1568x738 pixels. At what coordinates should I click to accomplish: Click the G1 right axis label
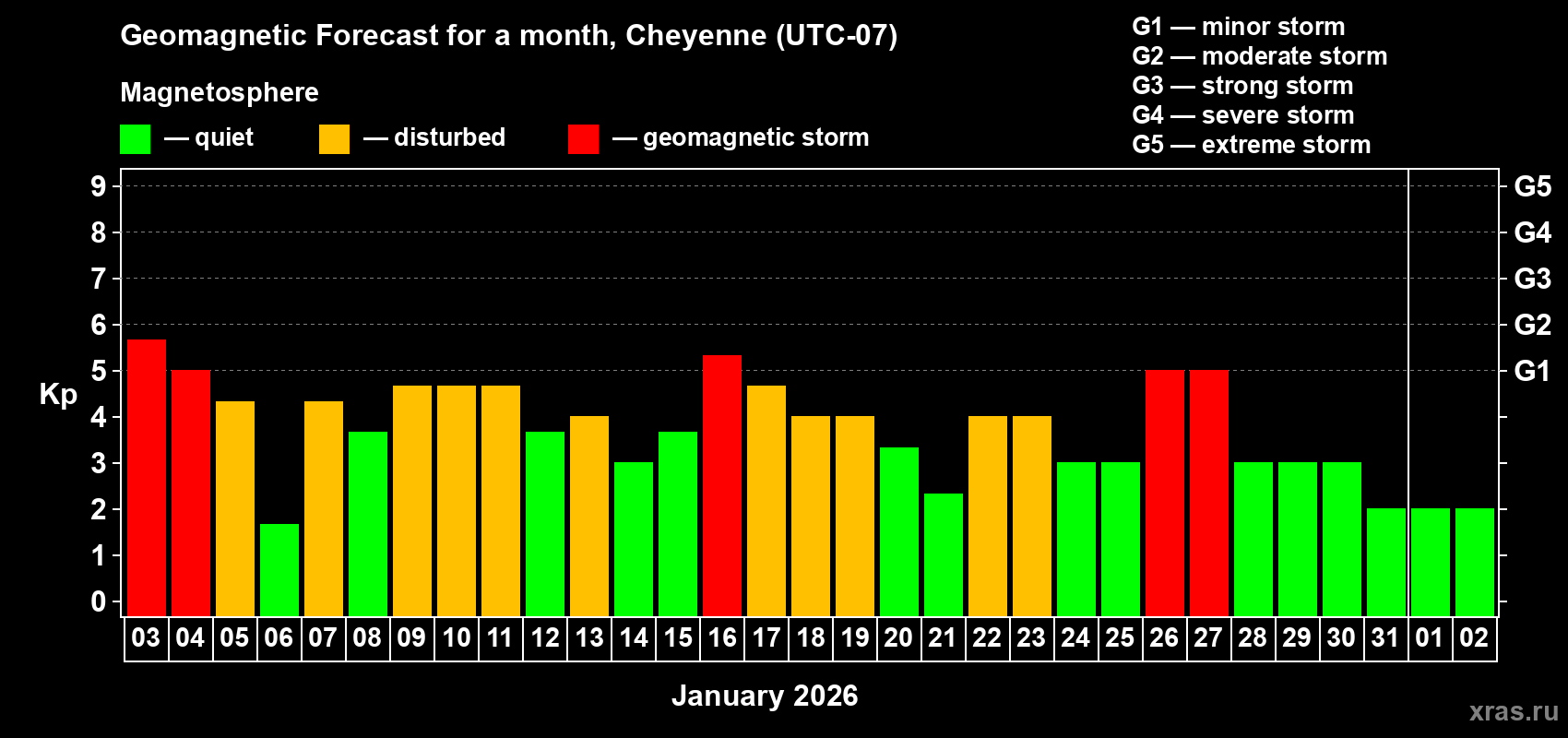click(x=1532, y=371)
